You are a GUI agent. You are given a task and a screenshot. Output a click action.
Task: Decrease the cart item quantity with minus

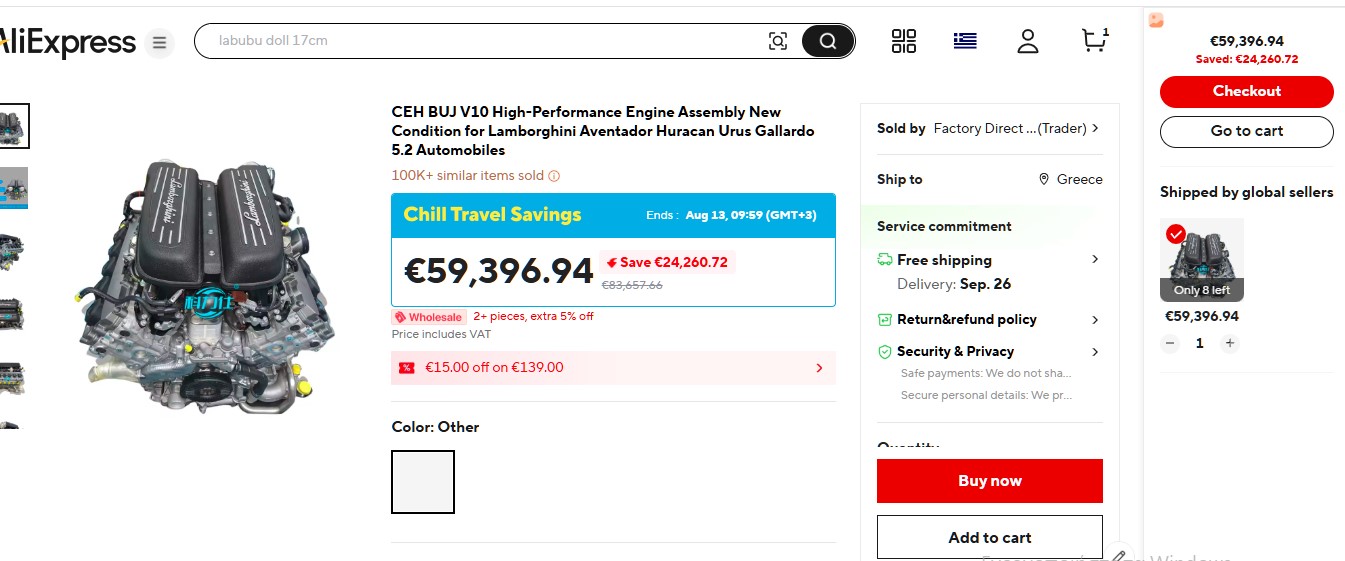click(1170, 343)
